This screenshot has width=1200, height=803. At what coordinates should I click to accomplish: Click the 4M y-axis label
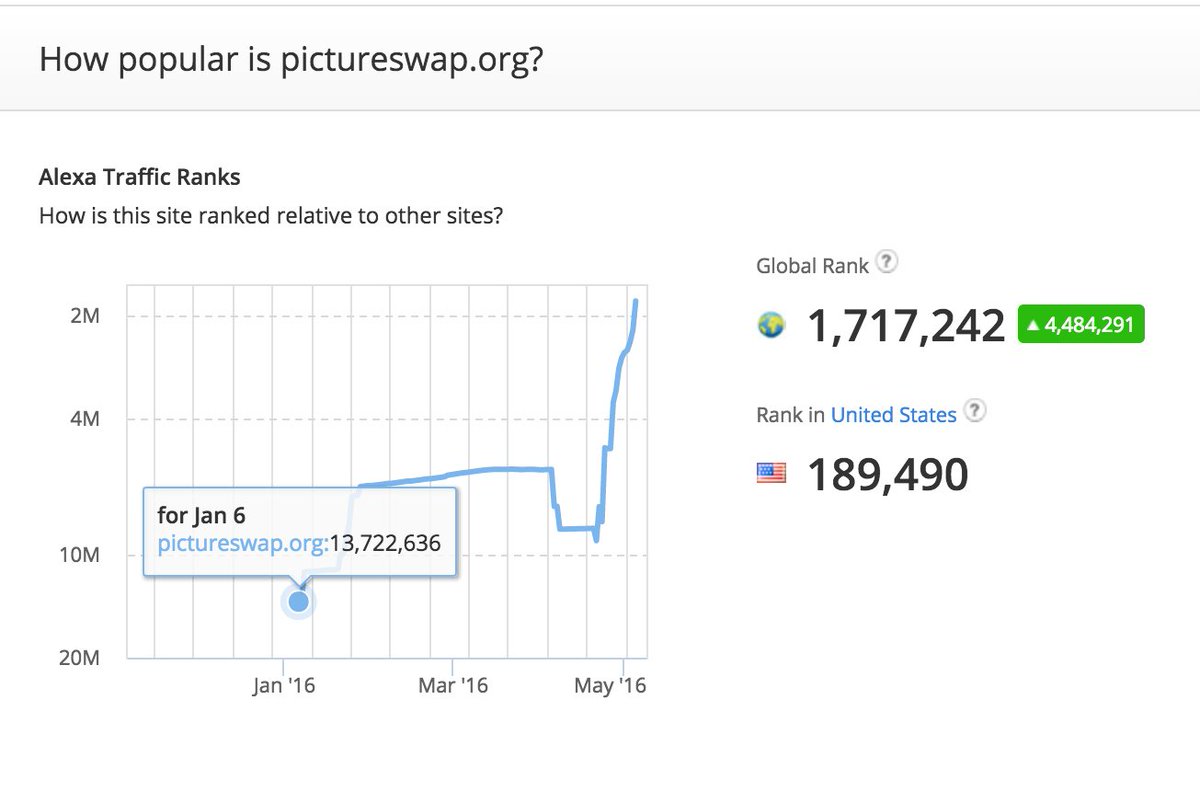[x=84, y=419]
